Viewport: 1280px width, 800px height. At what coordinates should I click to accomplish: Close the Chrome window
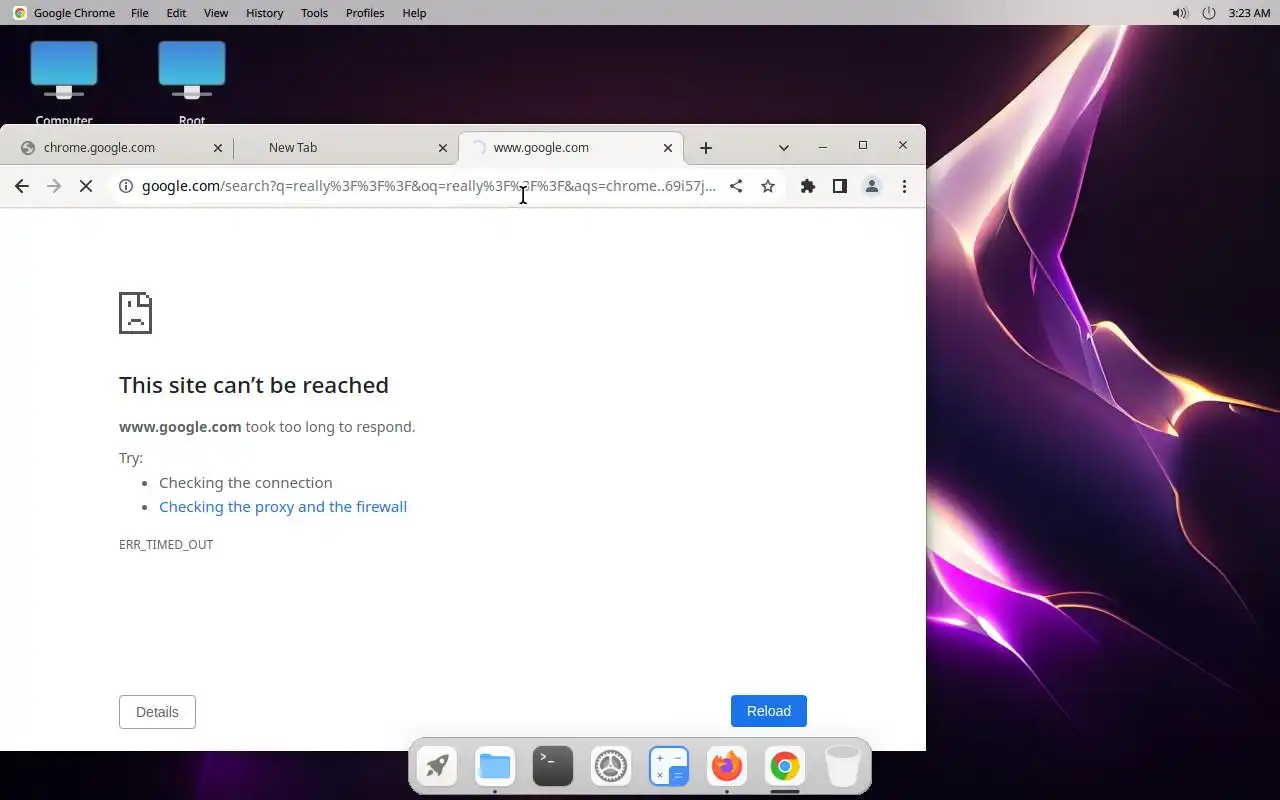point(903,146)
